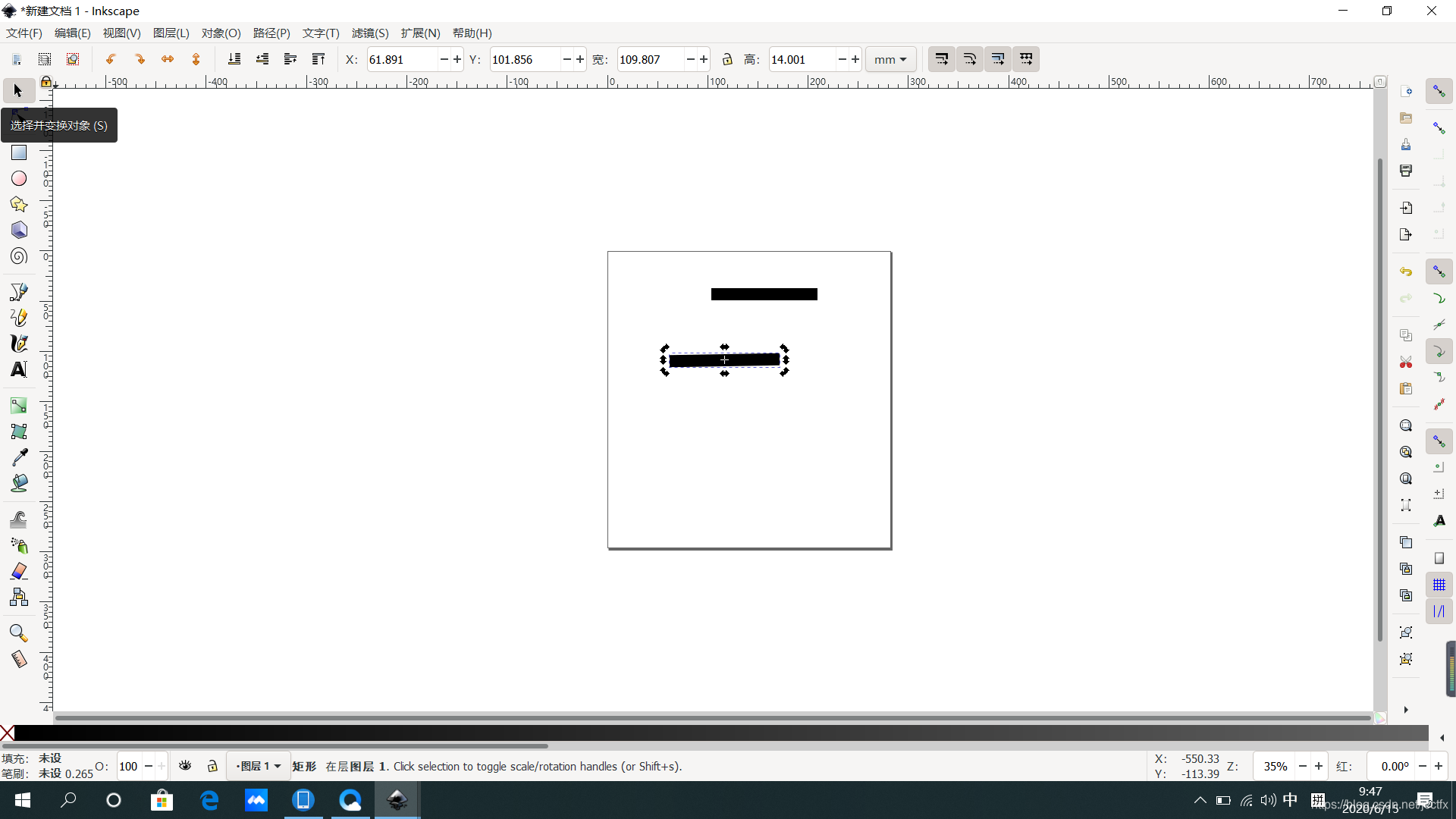
Task: Click the X position input field
Action: click(400, 59)
